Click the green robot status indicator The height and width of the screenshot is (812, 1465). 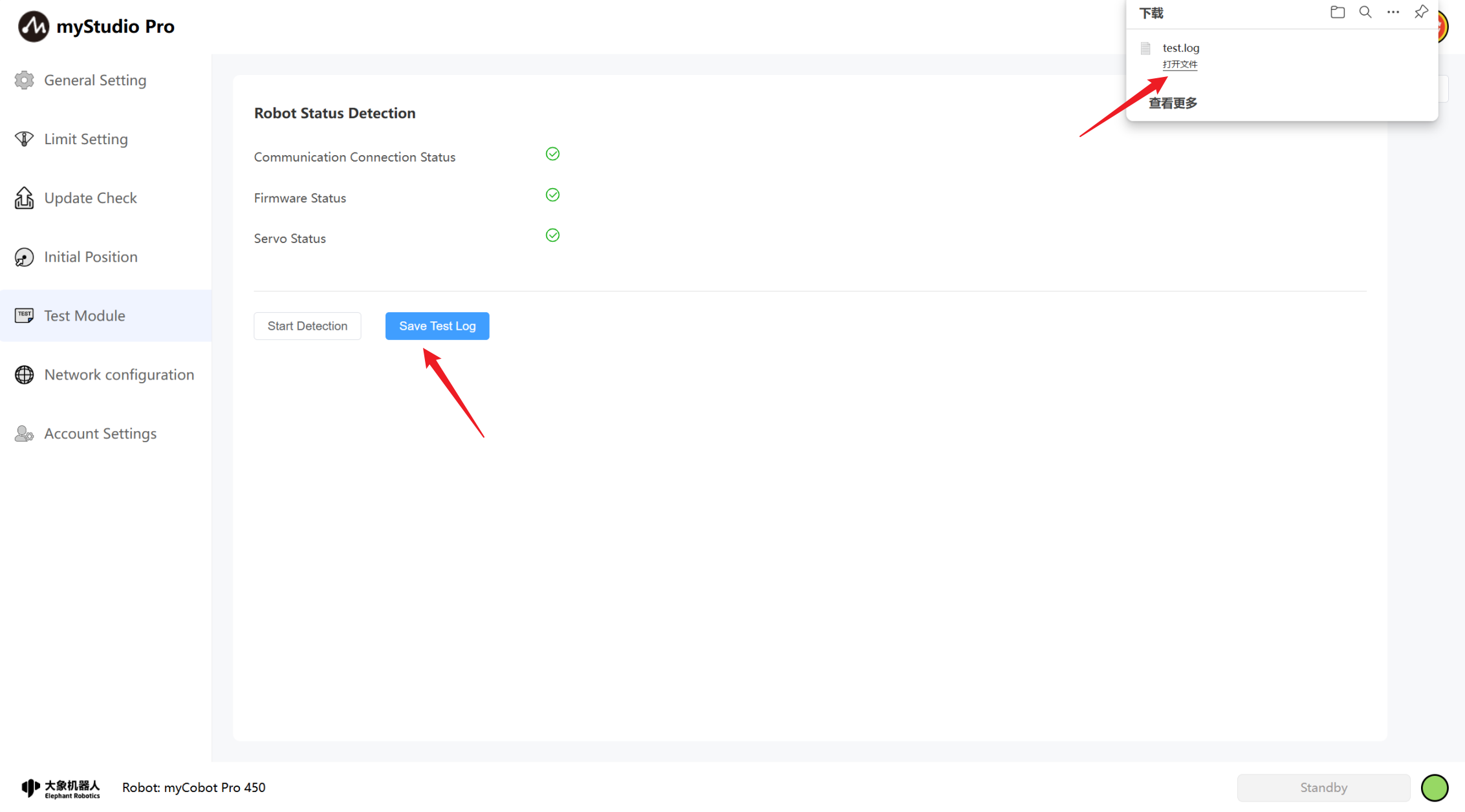coord(1434,787)
